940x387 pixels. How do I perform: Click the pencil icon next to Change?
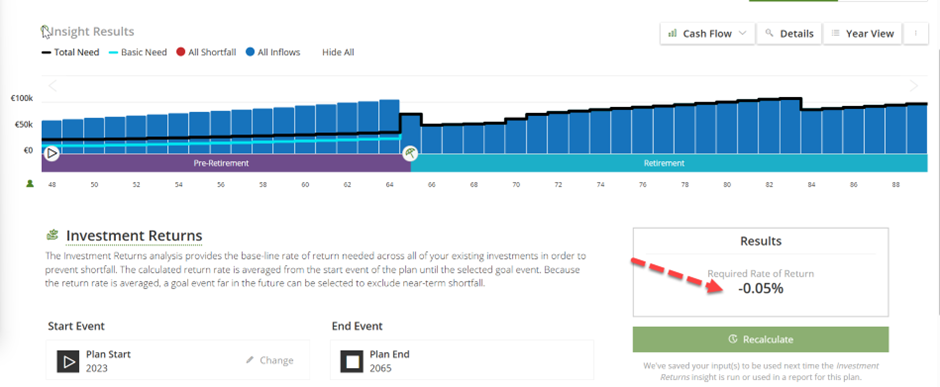[x=251, y=360]
